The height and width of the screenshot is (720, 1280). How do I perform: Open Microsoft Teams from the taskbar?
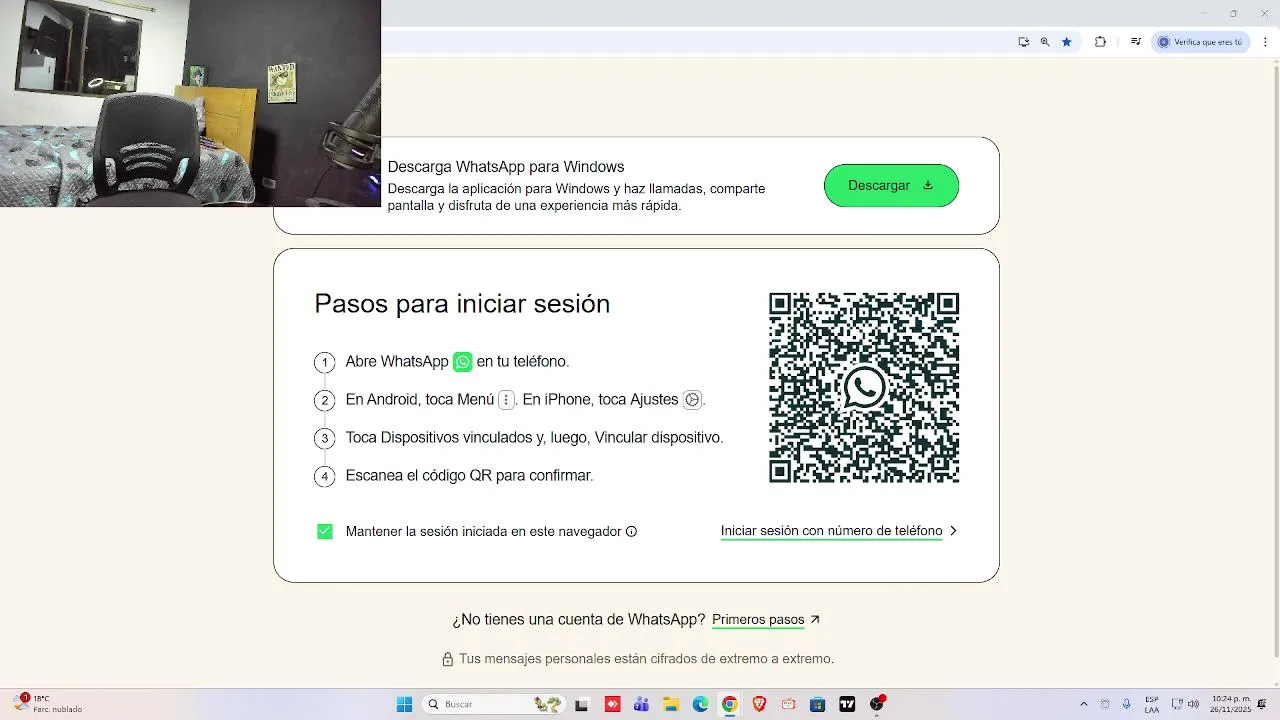[641, 704]
